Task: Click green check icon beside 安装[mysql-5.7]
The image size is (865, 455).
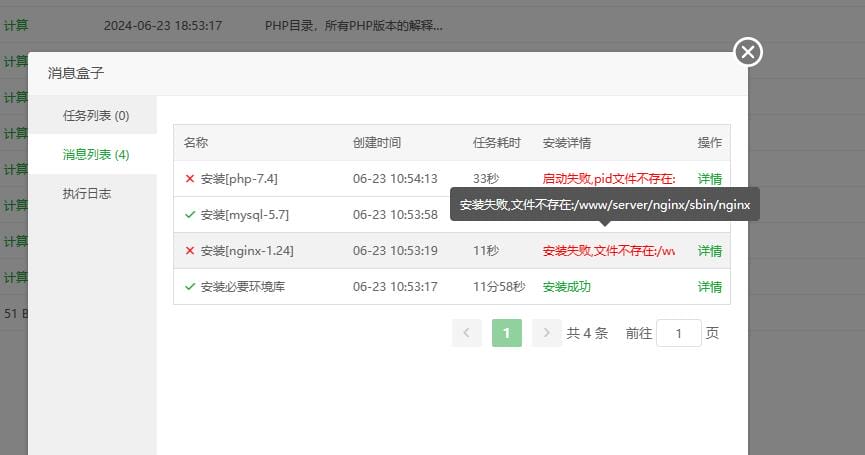Action: click(x=189, y=215)
